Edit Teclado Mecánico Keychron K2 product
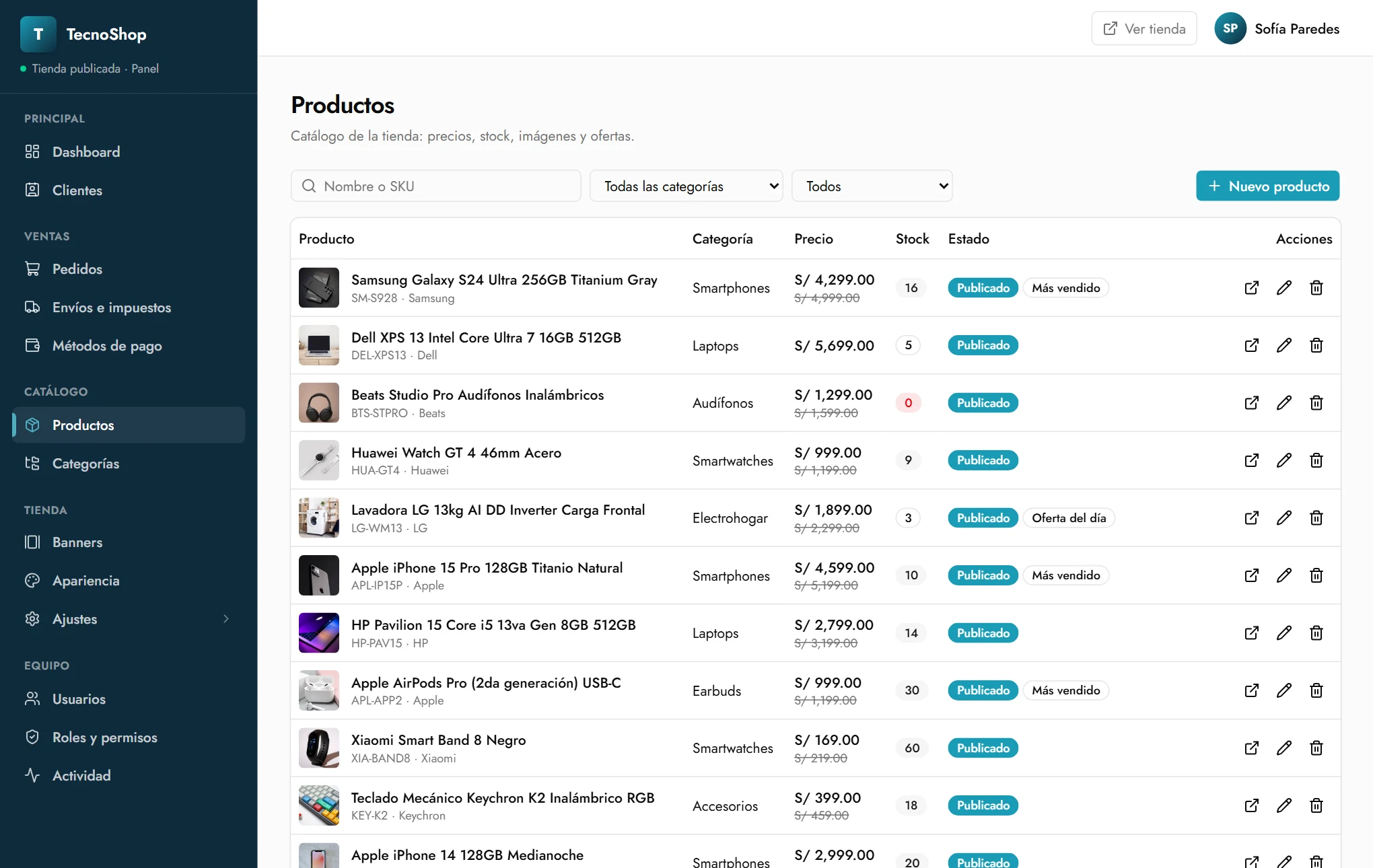The width and height of the screenshot is (1373, 868). [x=1284, y=805]
